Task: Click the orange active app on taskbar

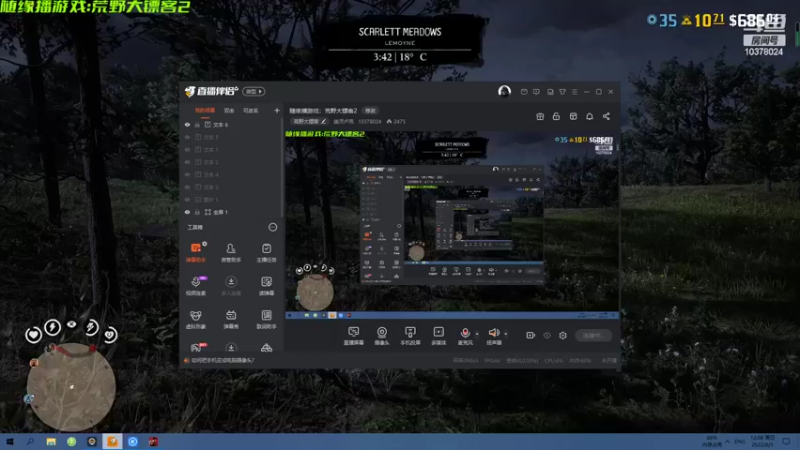Action: coord(112,441)
